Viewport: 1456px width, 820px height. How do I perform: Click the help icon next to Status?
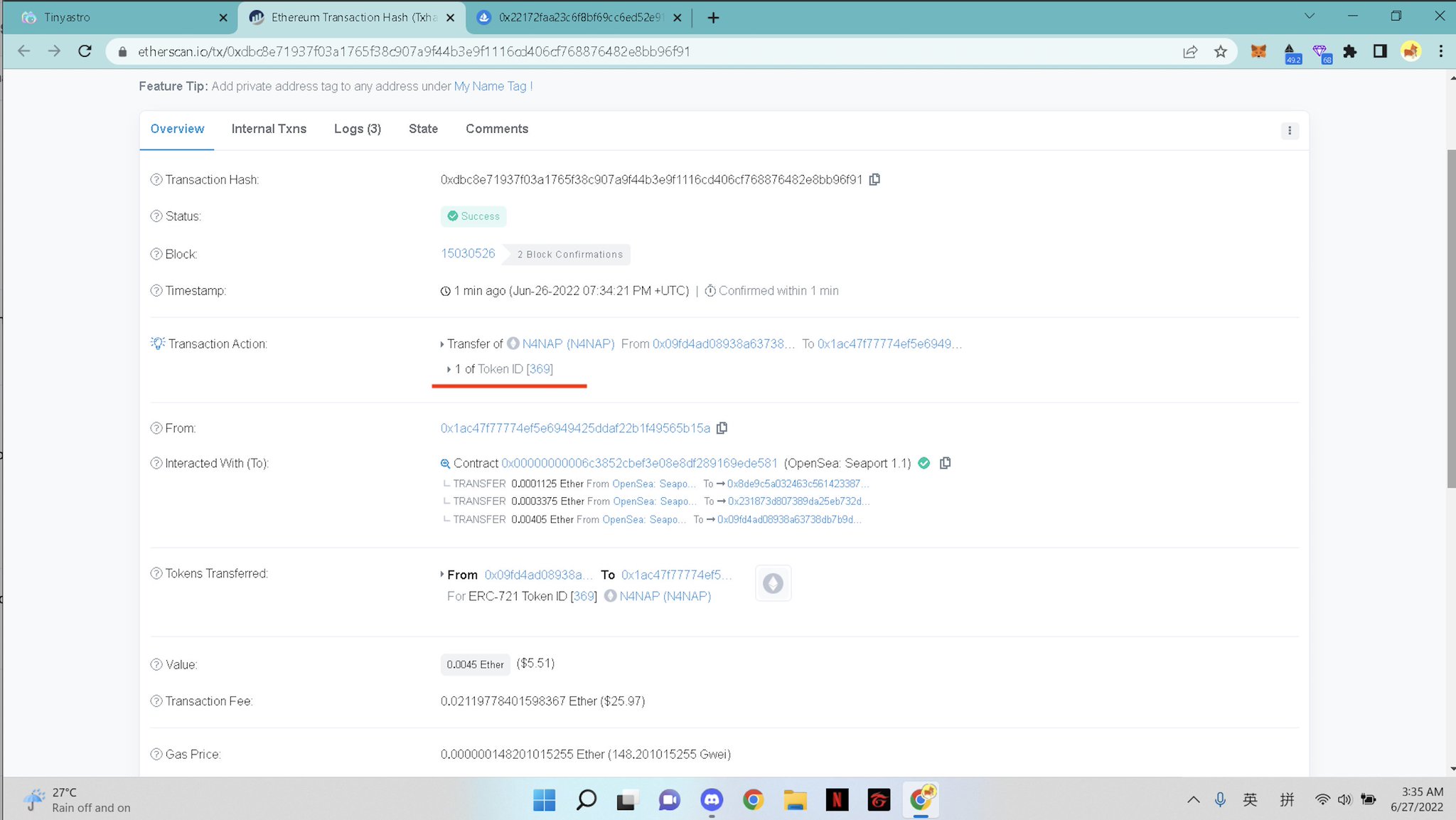(156, 215)
